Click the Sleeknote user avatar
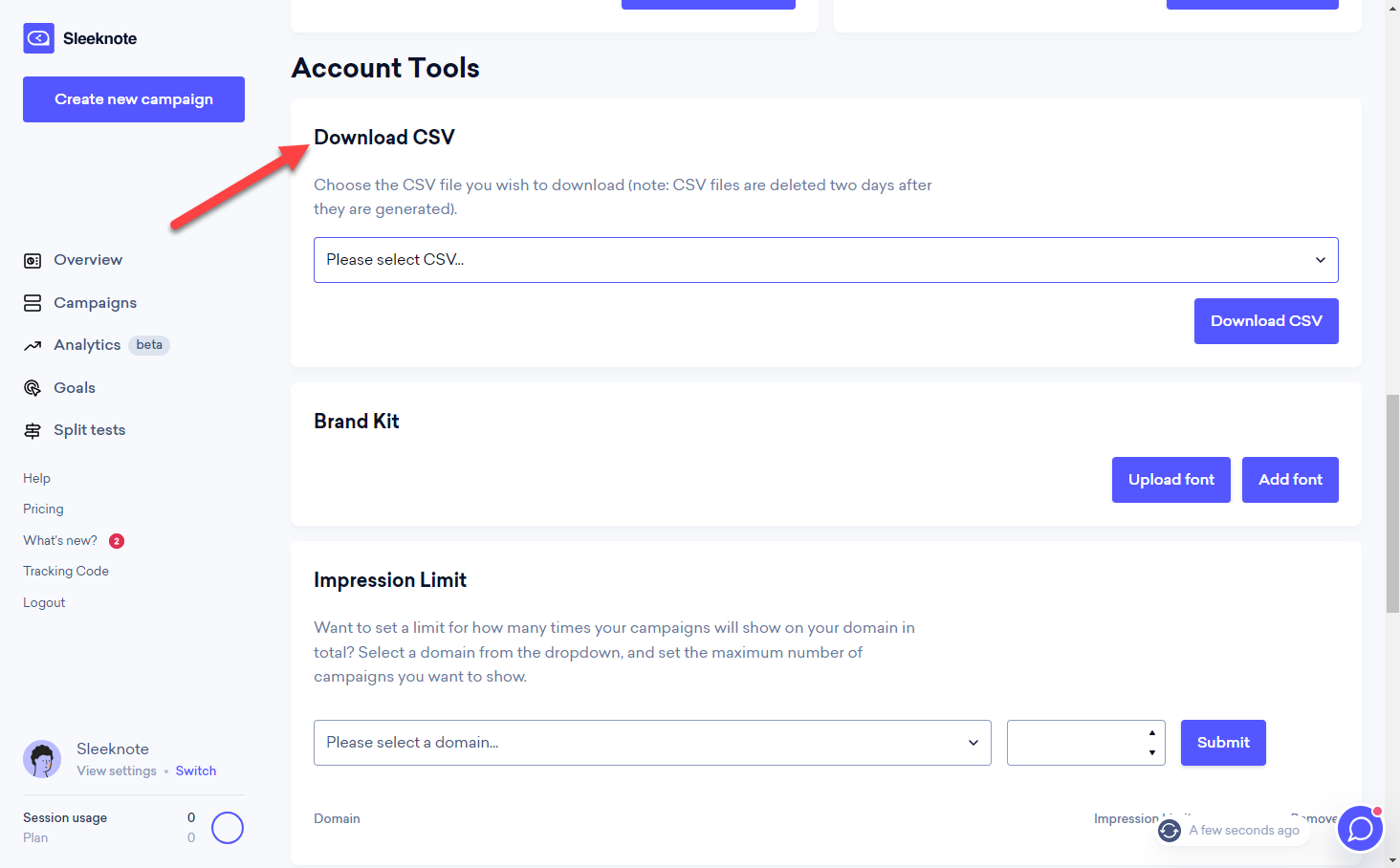 [x=42, y=759]
